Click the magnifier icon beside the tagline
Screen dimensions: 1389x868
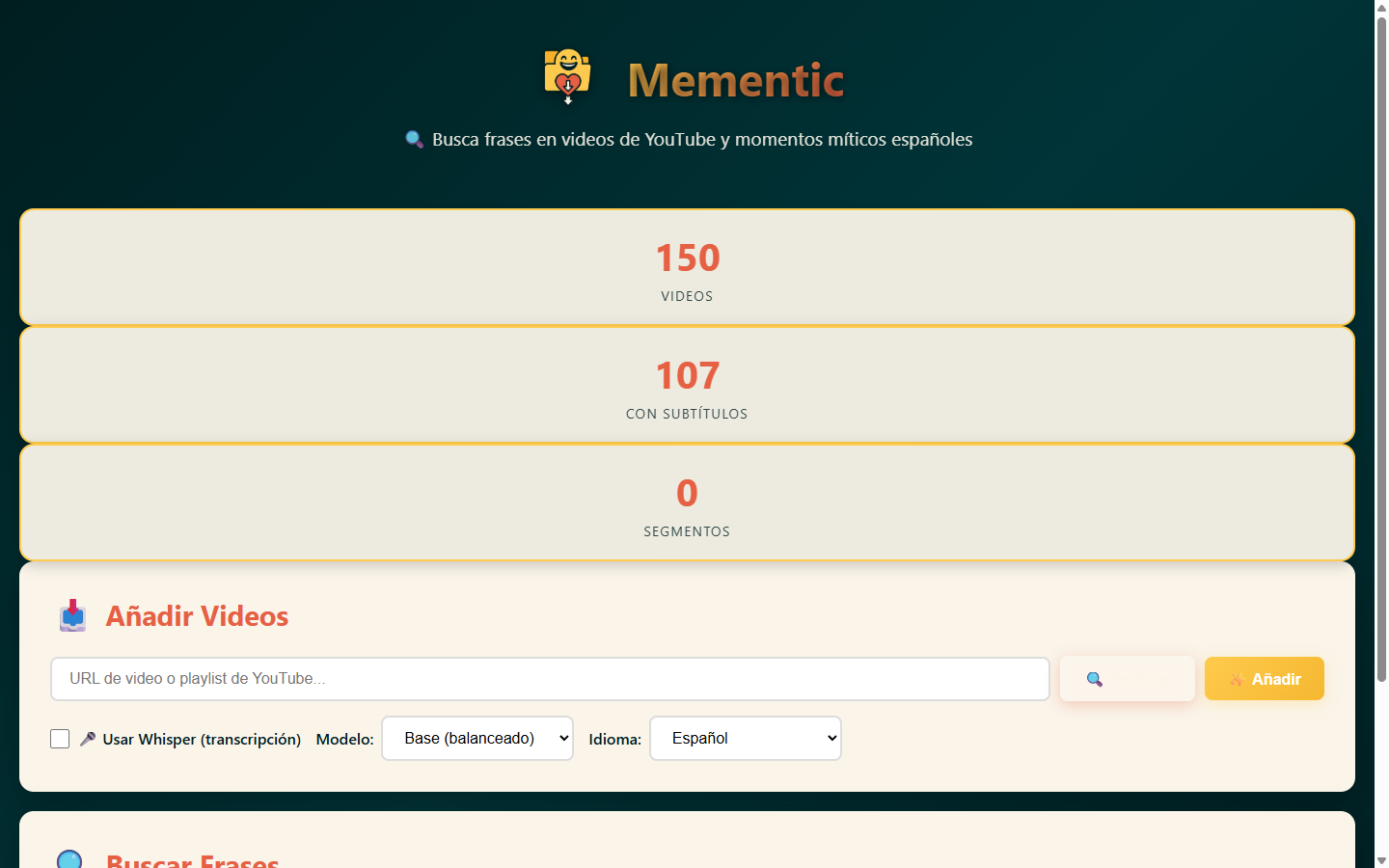pyautogui.click(x=415, y=140)
